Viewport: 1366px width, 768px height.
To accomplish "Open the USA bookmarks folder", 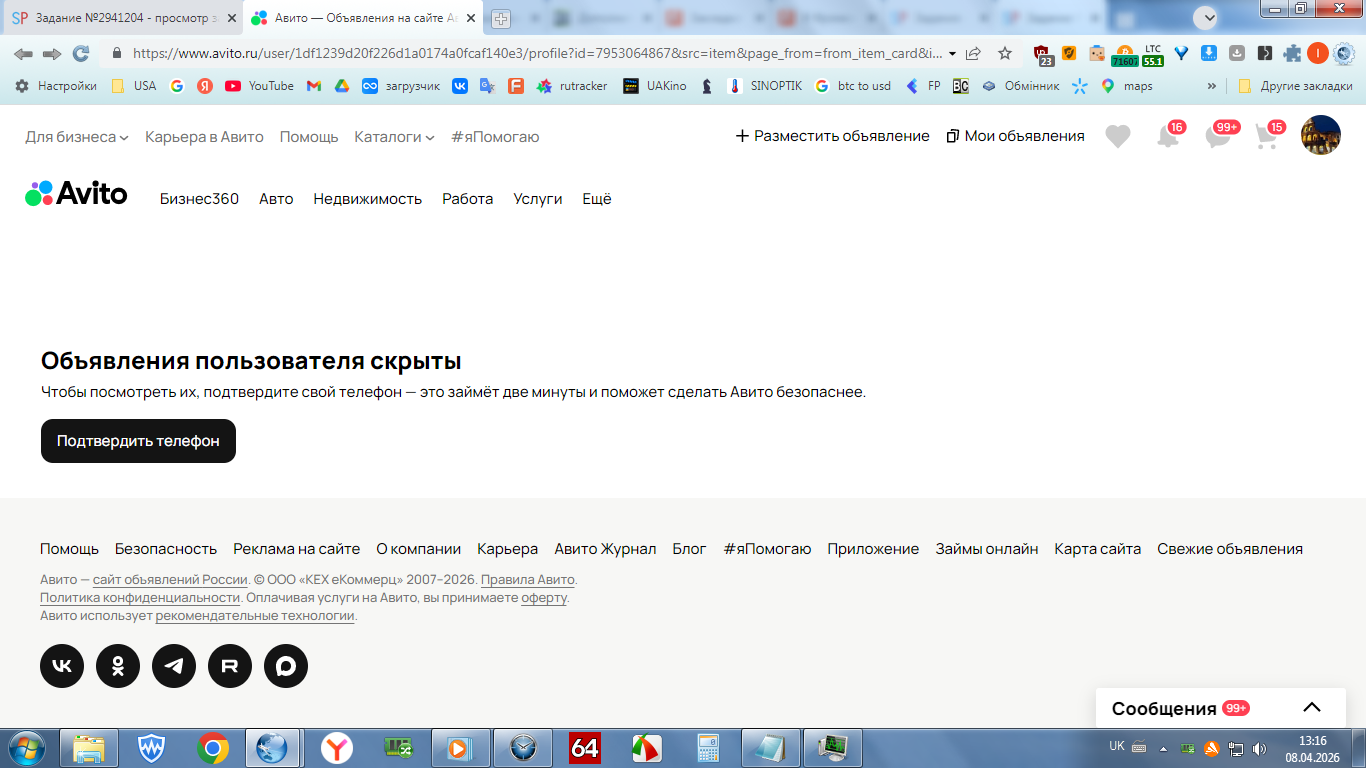I will (134, 86).
